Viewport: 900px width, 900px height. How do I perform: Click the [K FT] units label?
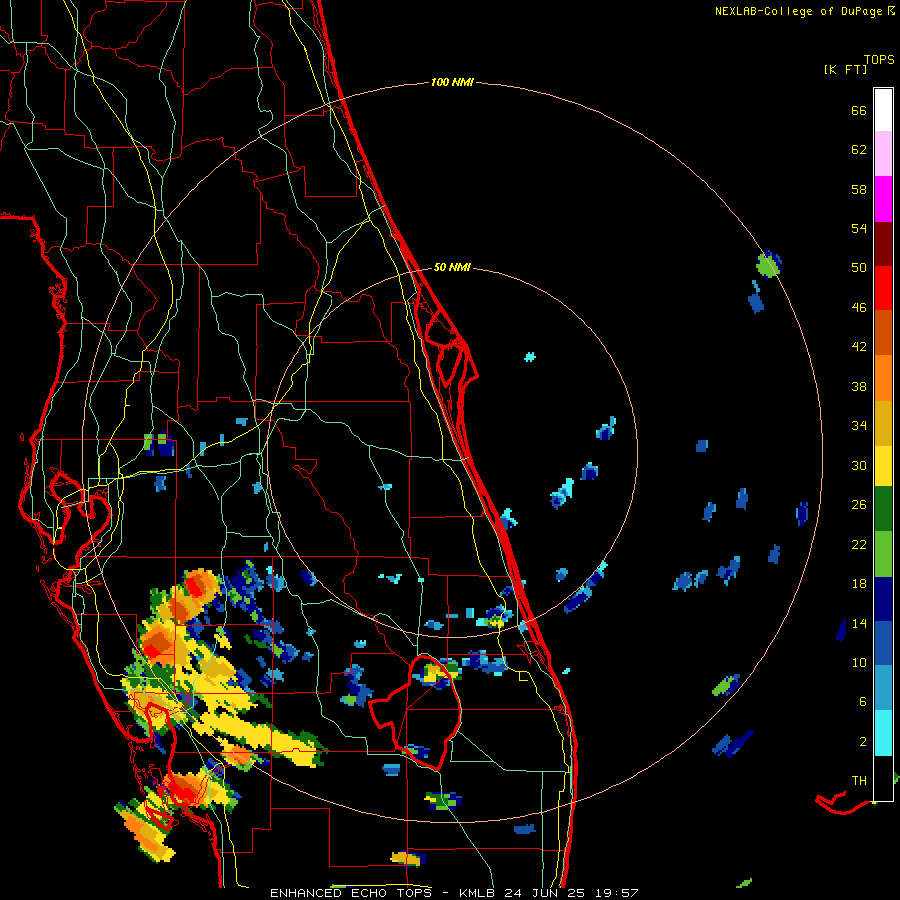pos(845,69)
